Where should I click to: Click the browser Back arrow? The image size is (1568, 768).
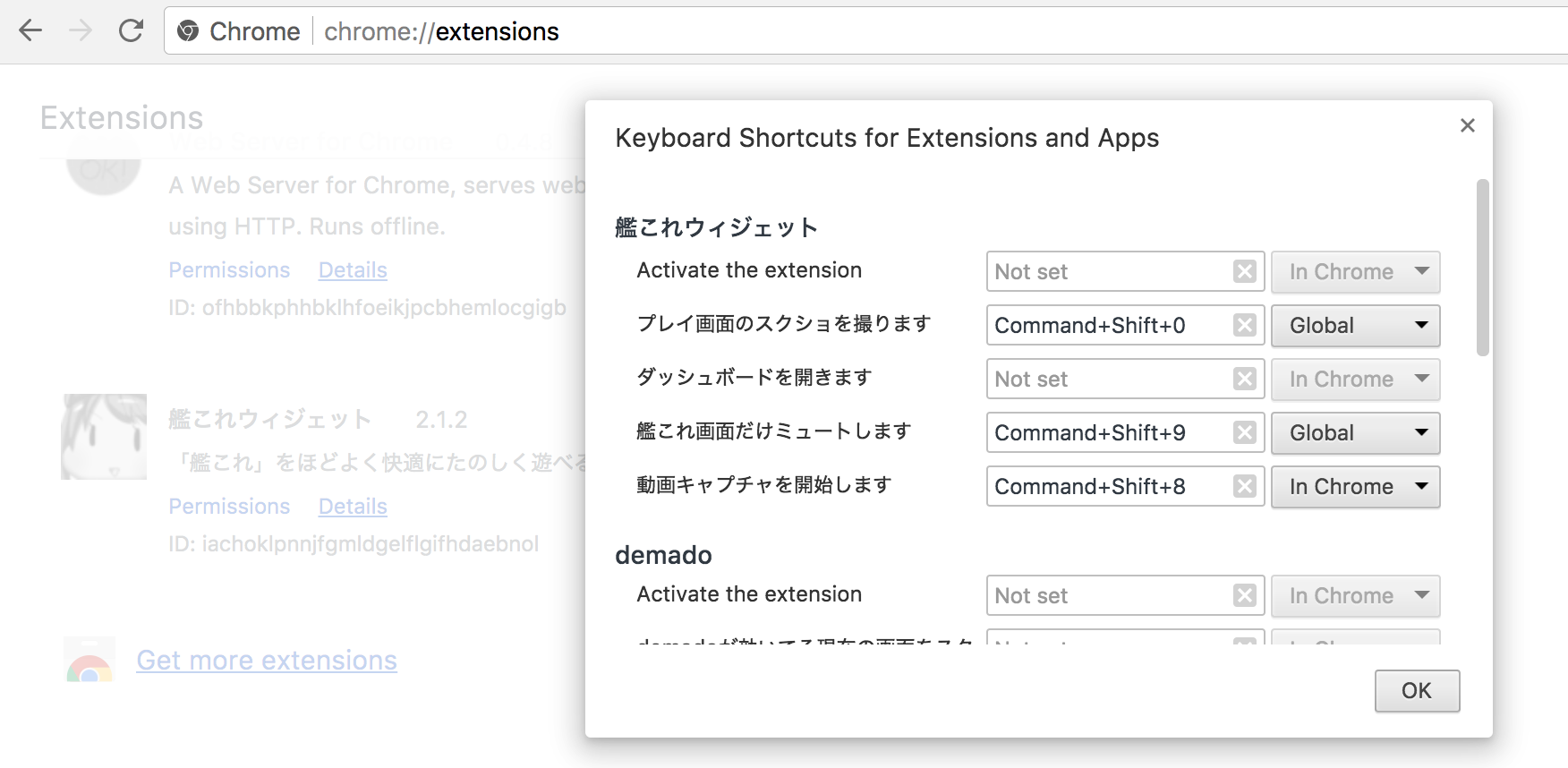coord(30,31)
